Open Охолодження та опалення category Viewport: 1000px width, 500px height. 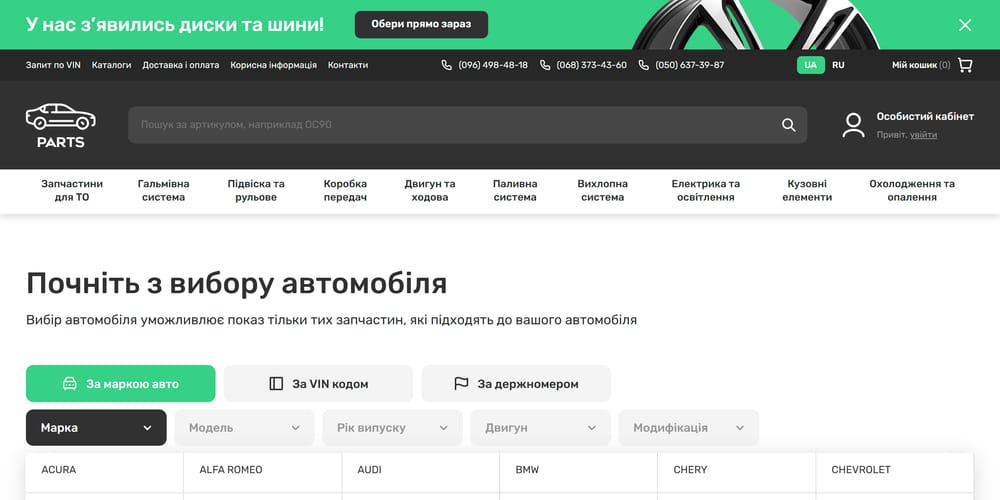pos(912,191)
